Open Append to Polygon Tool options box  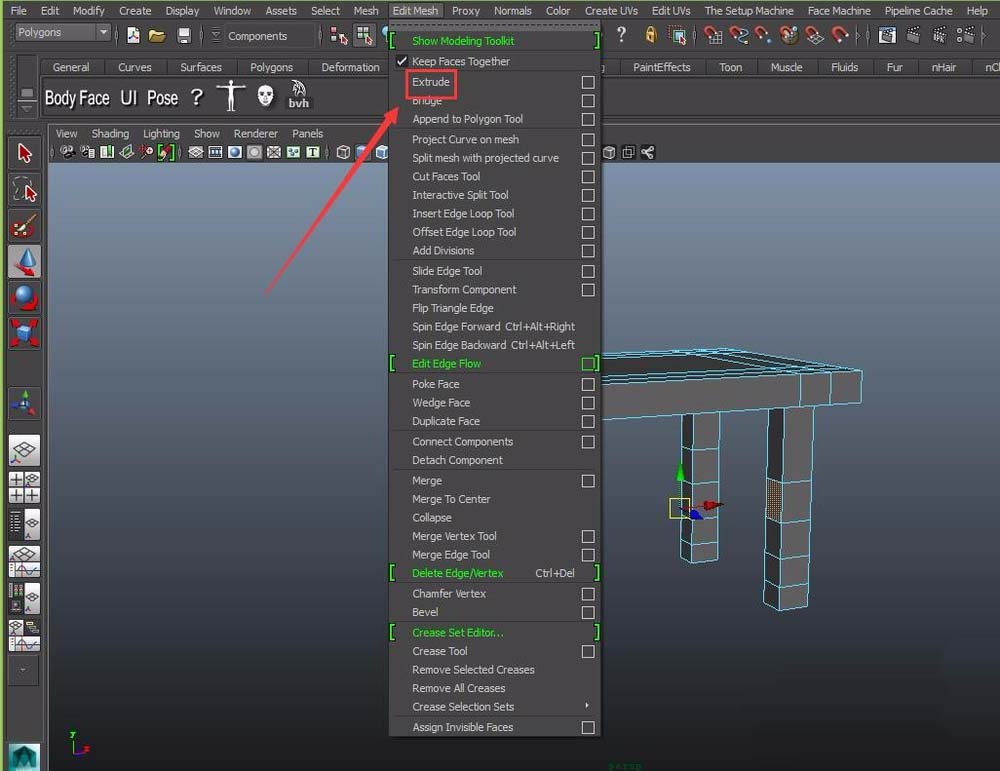pos(588,119)
